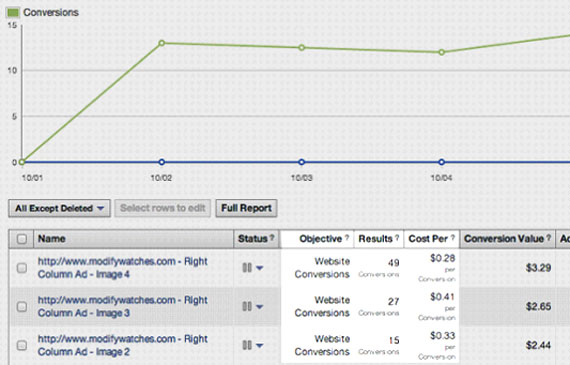Expand the status dropdown arrow for Image 4
This screenshot has width=570, height=365.
click(x=259, y=268)
